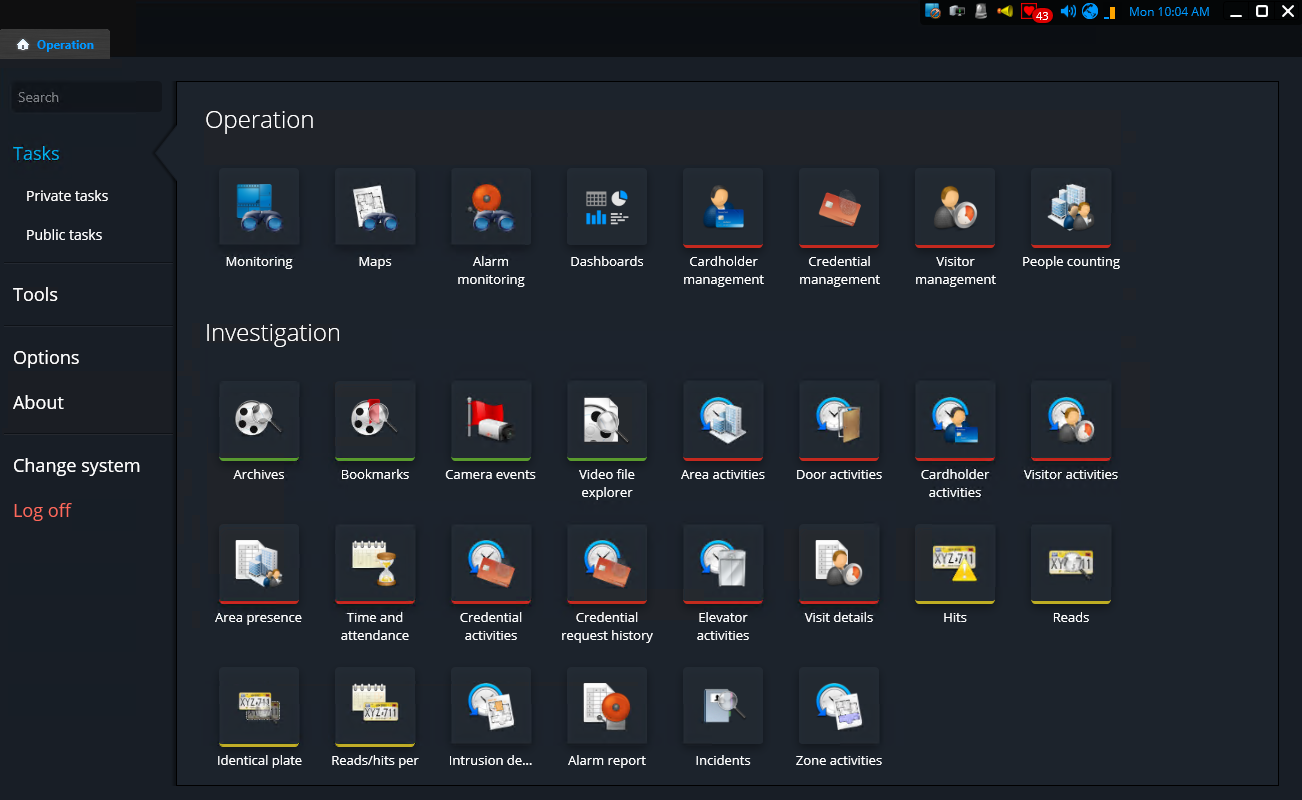
Task: Open the Monitoring task
Action: click(x=259, y=207)
